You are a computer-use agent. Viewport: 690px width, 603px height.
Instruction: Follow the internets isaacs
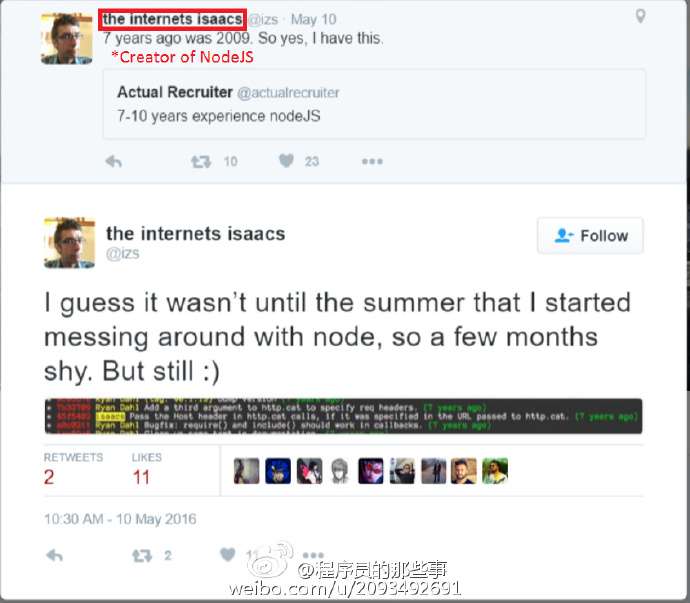point(590,235)
